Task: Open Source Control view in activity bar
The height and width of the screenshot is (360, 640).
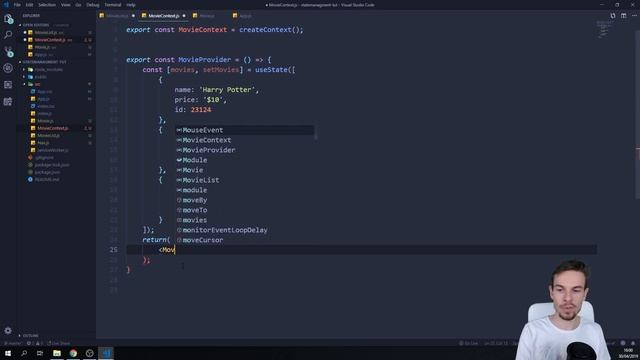Action: 8,51
